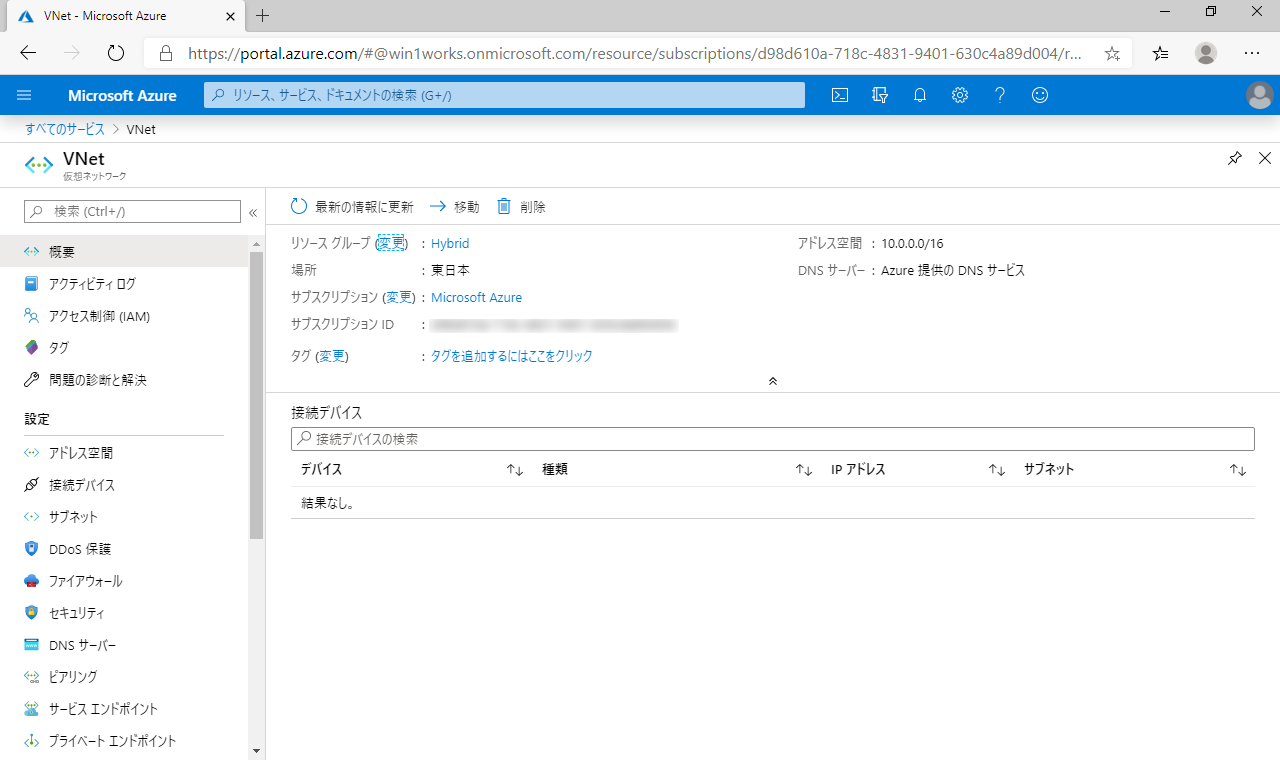Screen dimensions: 1280x760
Task: Open DDoS 保護 settings item
Action: point(124,549)
